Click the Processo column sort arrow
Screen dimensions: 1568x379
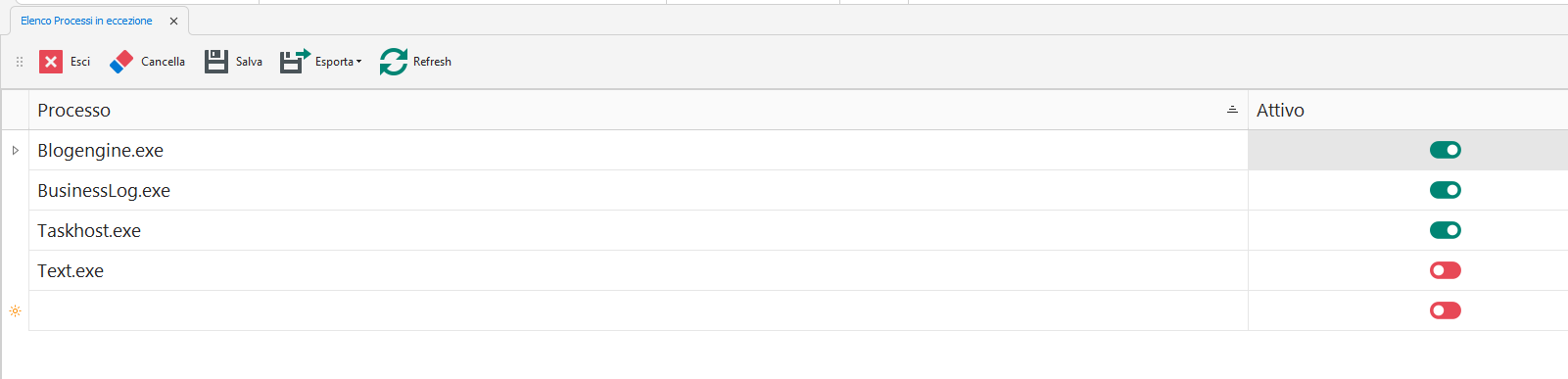point(1232,110)
